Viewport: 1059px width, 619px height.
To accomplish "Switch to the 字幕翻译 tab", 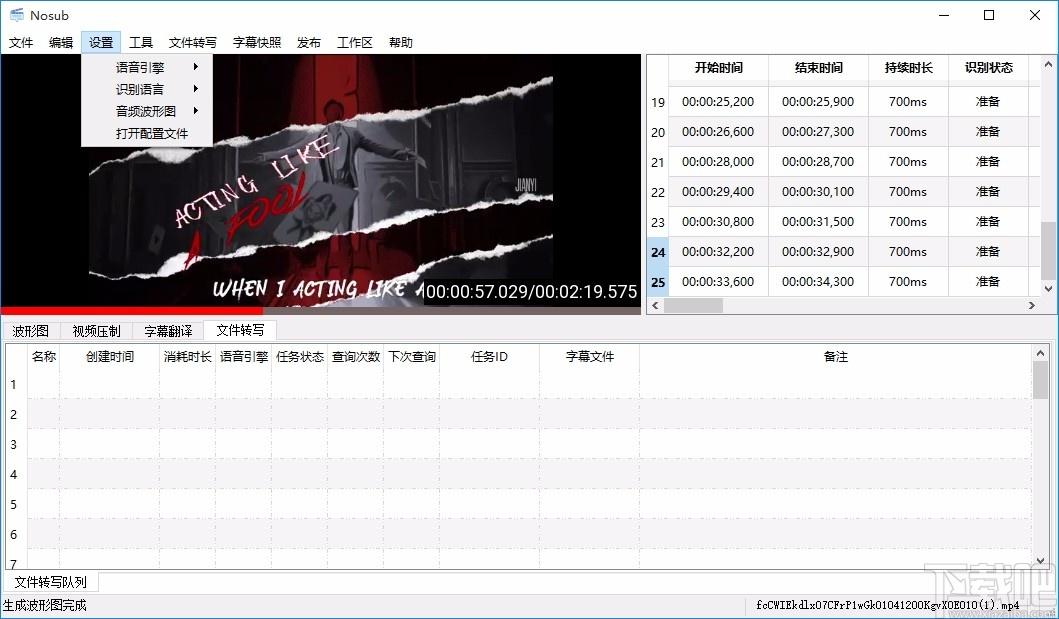I will pos(168,331).
